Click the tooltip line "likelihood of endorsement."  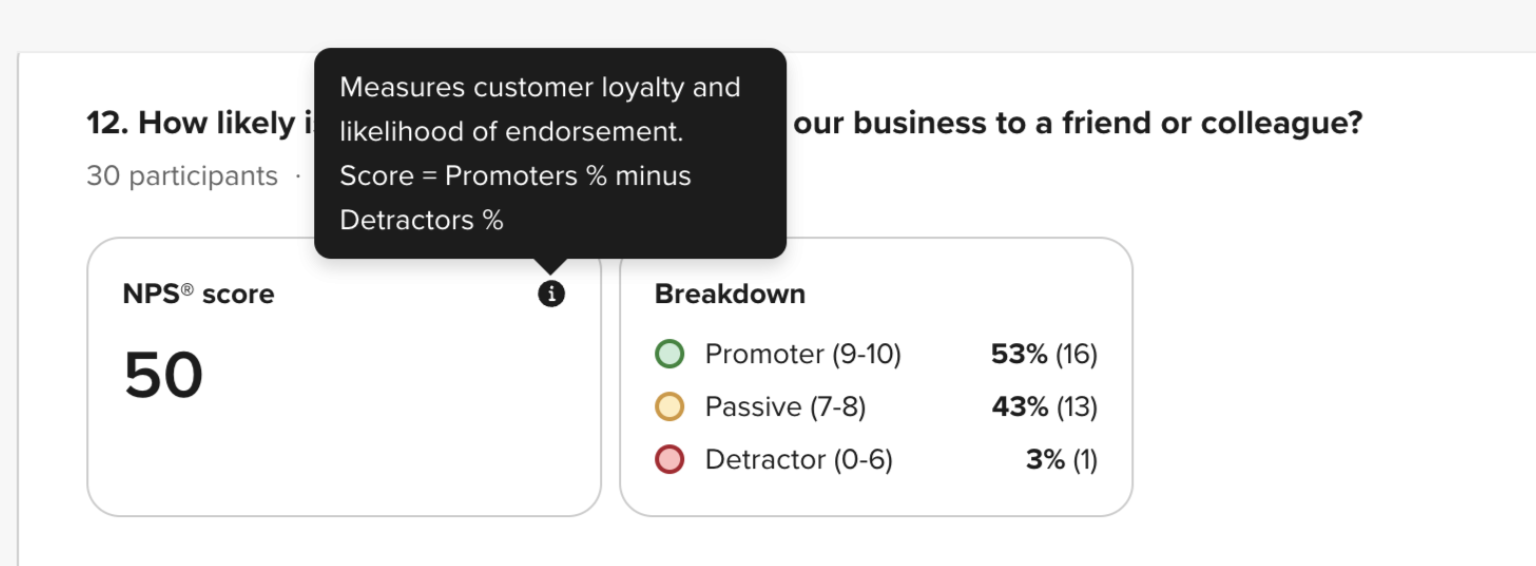coord(510,132)
